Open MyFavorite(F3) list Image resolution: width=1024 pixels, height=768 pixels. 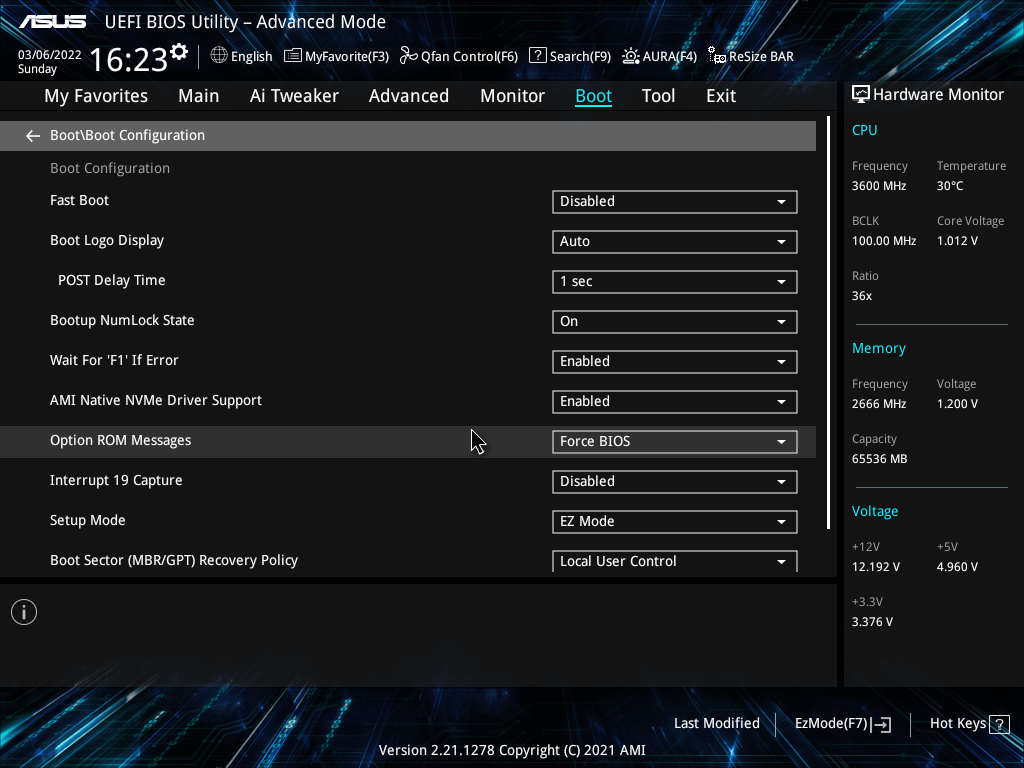(336, 56)
